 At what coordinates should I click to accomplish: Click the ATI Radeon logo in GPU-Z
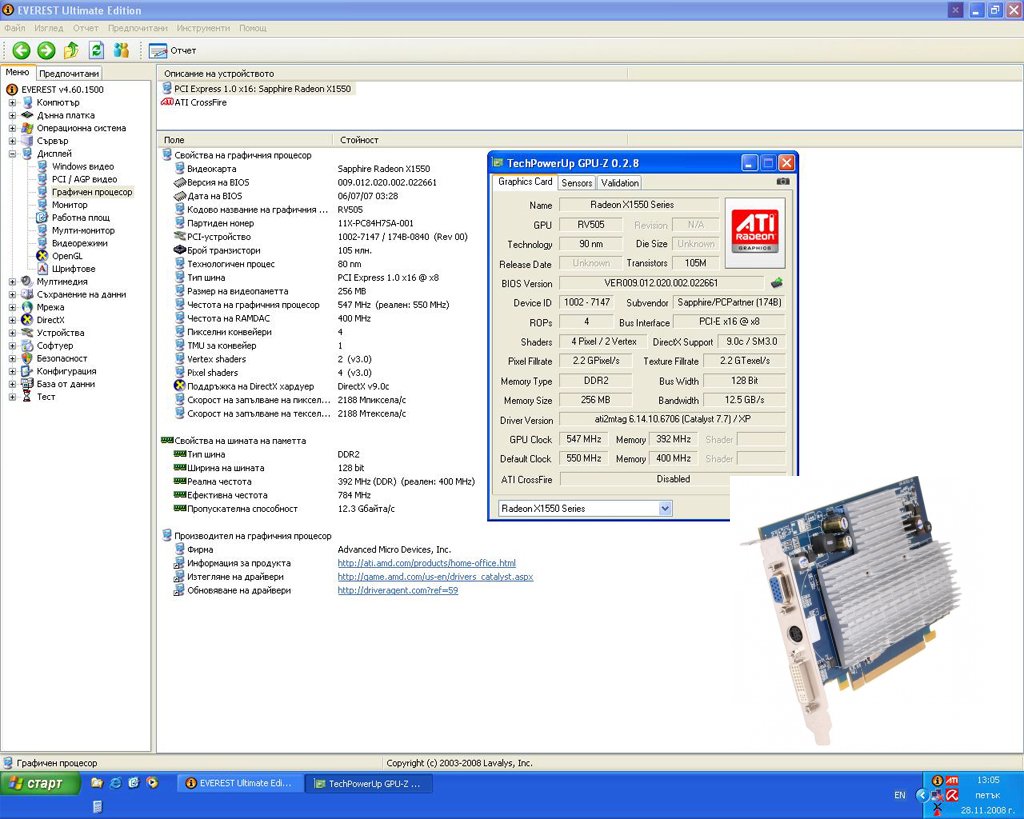pos(756,228)
